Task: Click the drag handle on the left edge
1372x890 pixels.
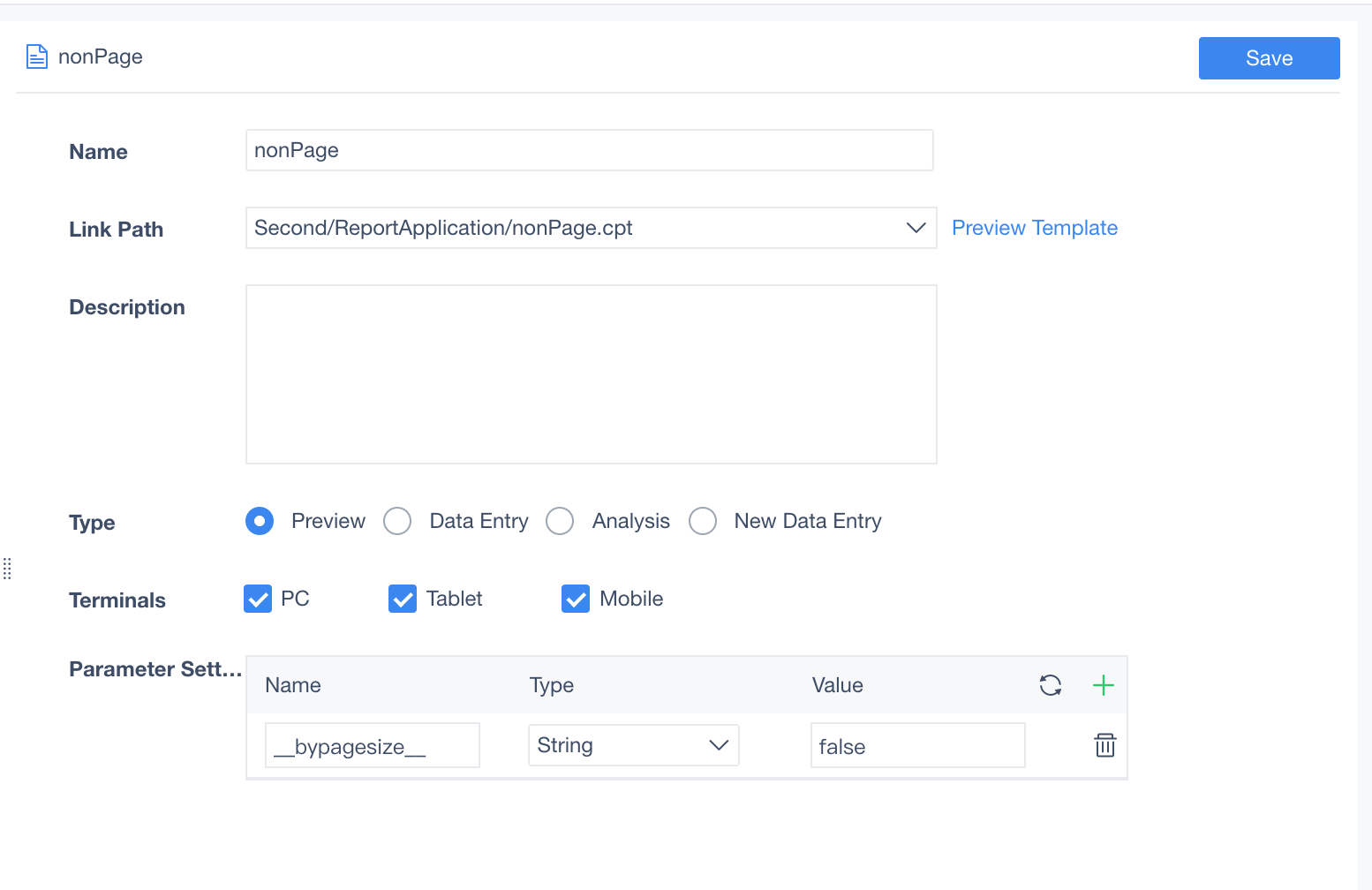Action: [x=7, y=569]
